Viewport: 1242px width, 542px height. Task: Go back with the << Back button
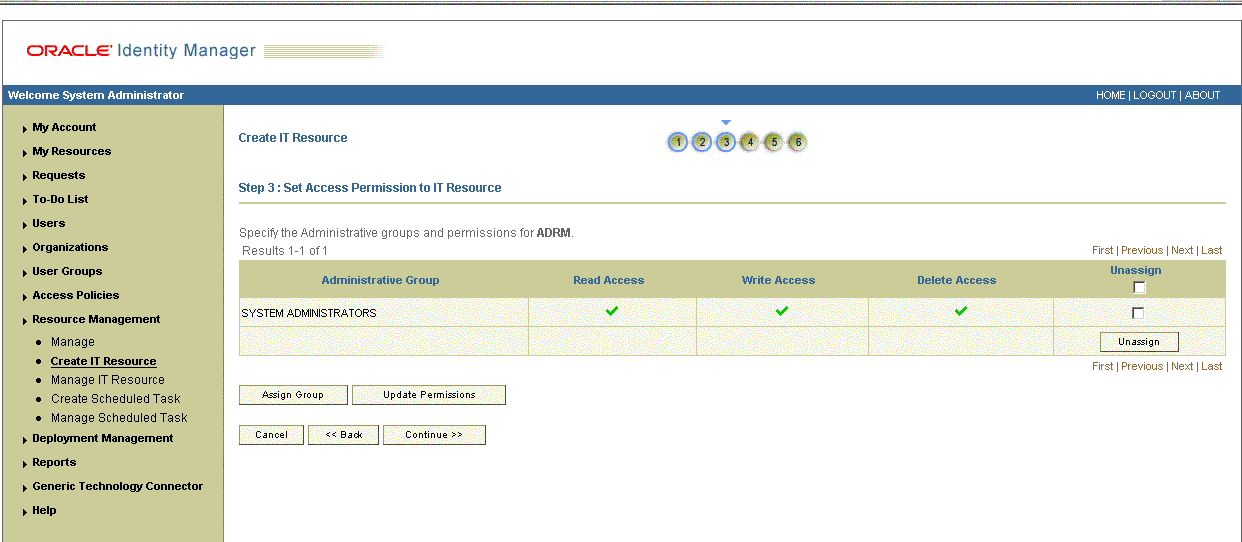point(343,435)
